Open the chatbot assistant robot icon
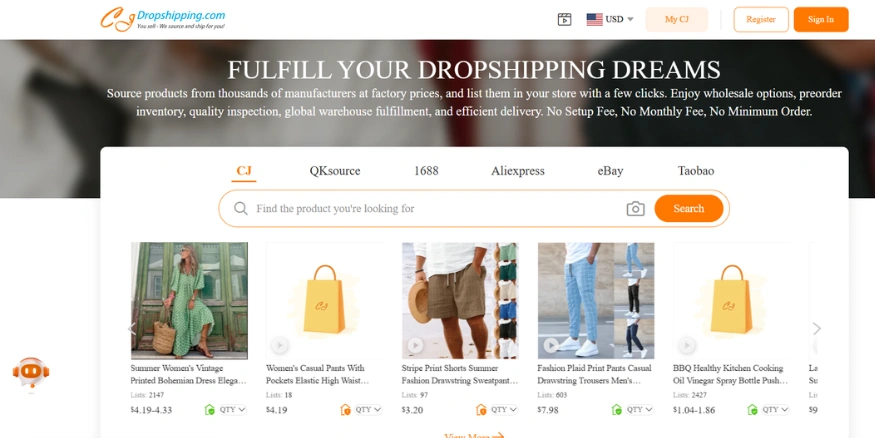The height and width of the screenshot is (438, 875). pyautogui.click(x=31, y=372)
